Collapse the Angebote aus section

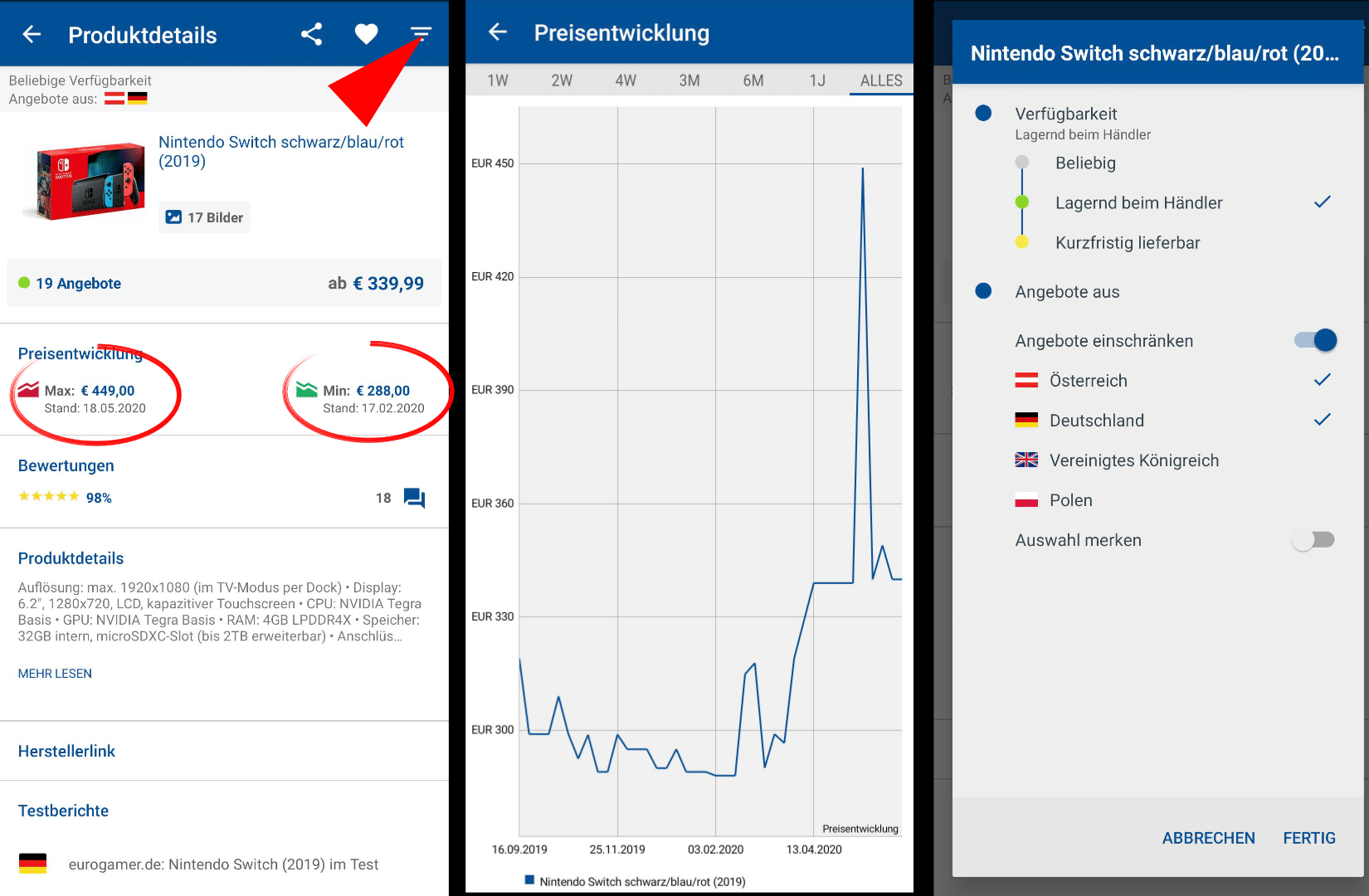tap(1067, 292)
